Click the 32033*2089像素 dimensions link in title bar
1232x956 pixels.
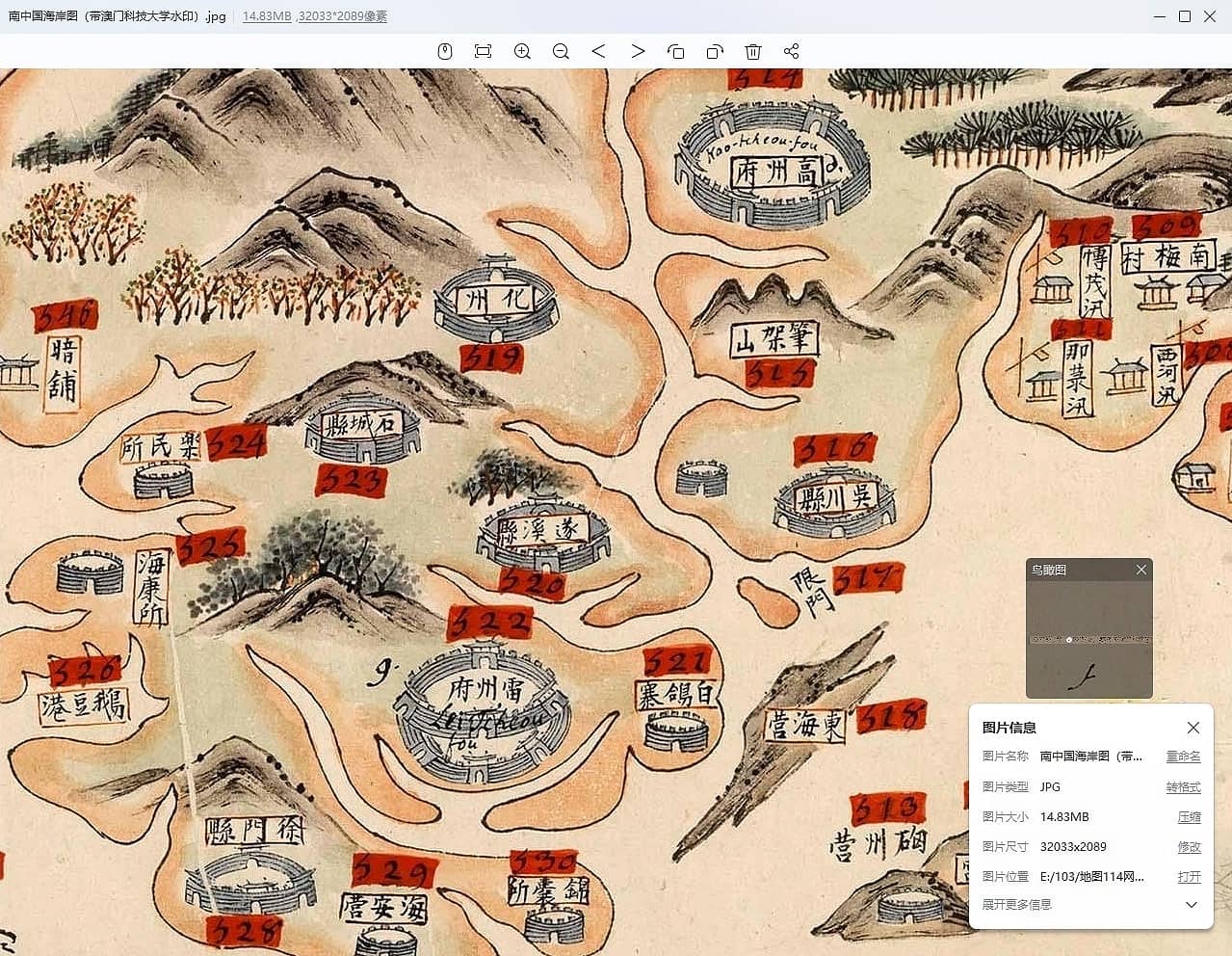pyautogui.click(x=343, y=16)
